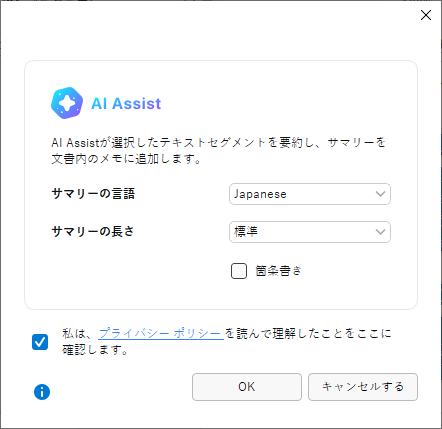Enable the 箇条書き checkbox
Screen dimensions: 442x429
(x=239, y=271)
